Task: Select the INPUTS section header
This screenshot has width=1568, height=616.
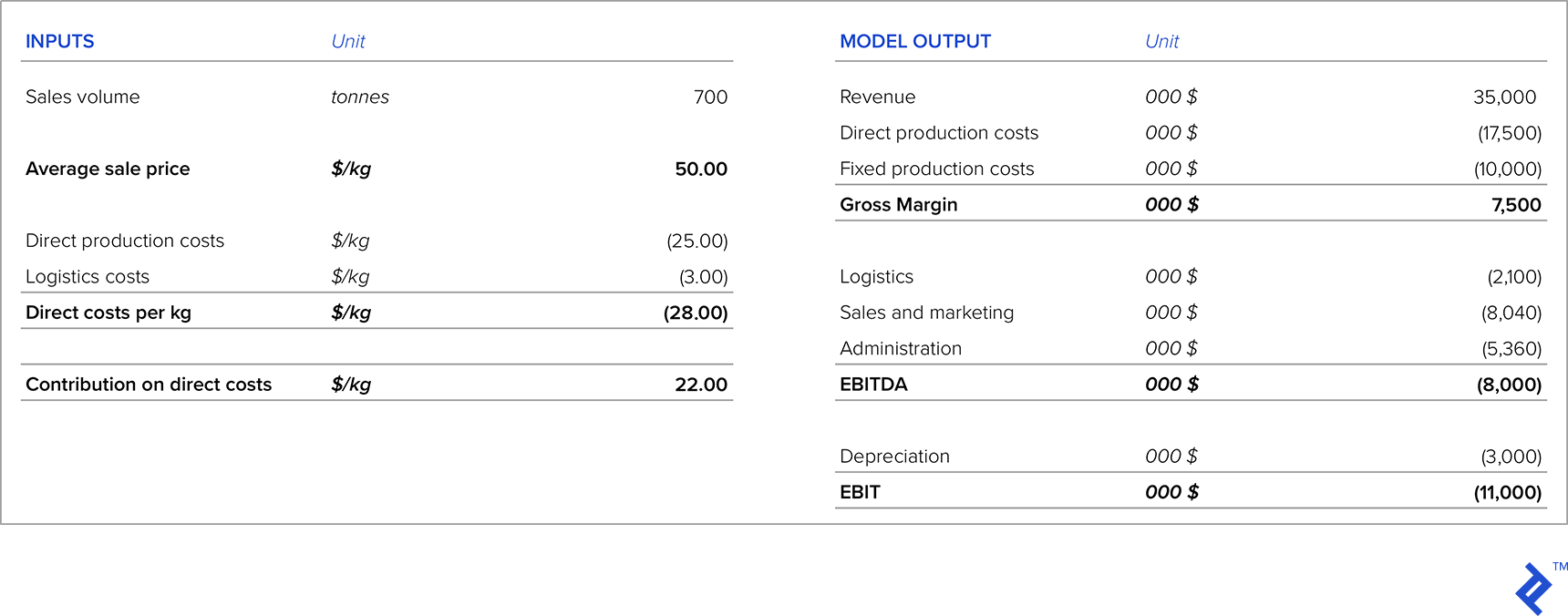Action: 60,42
